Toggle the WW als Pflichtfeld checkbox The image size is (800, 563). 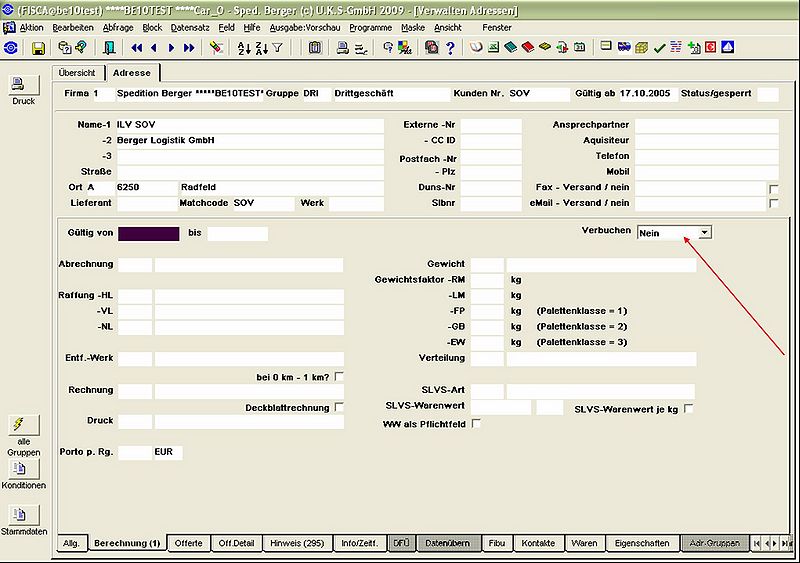pyautogui.click(x=476, y=424)
